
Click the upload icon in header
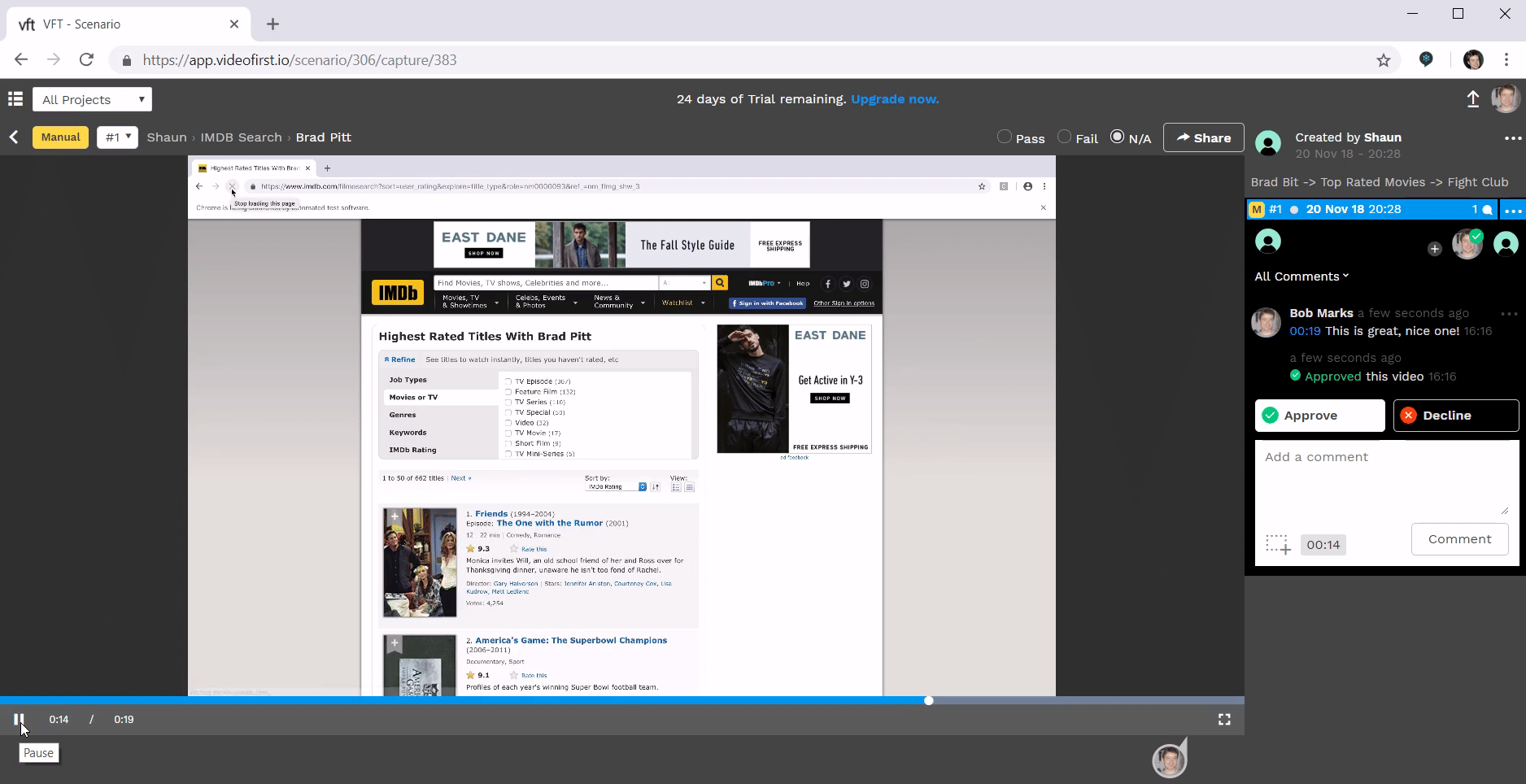point(1472,99)
